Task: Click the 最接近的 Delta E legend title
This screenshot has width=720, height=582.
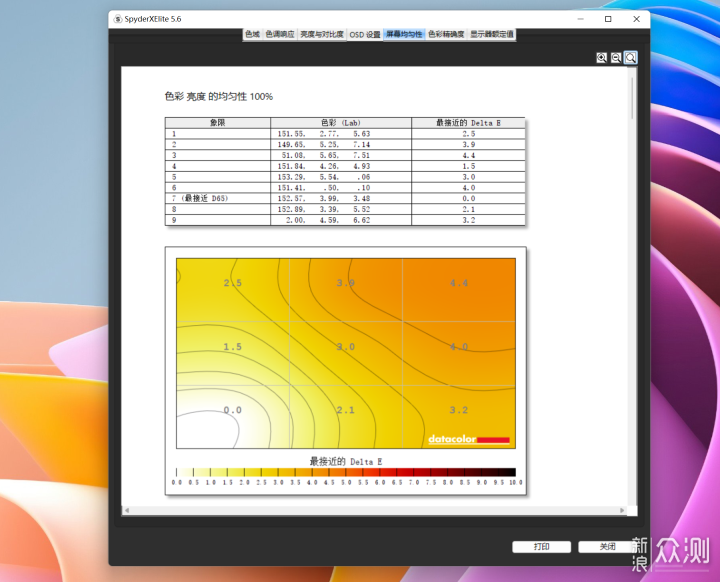Action: (346, 461)
